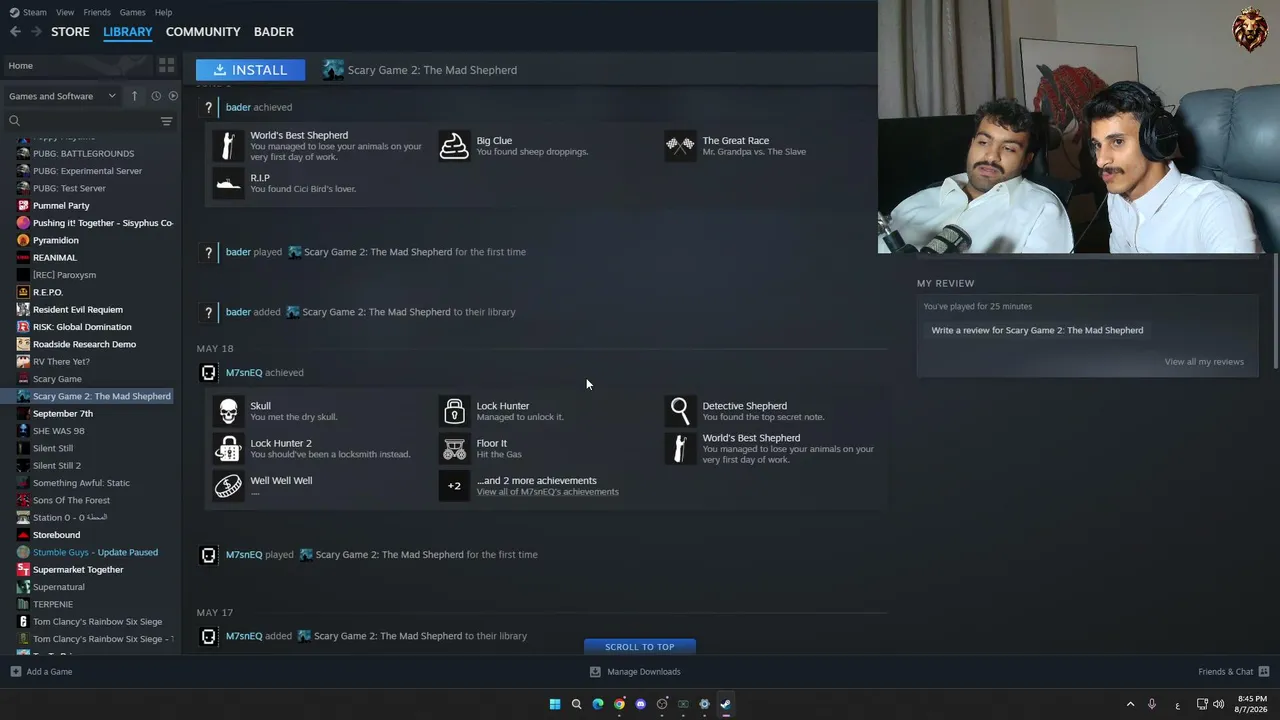This screenshot has height=720, width=1280.
Task: Write a review for Scary Game 2
Action: 1037,330
